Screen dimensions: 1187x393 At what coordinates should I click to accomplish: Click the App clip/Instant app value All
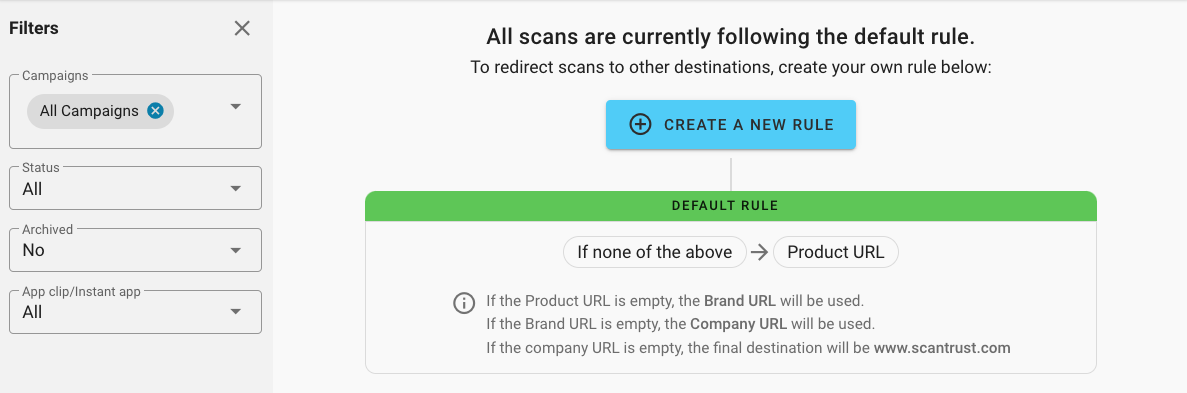33,312
